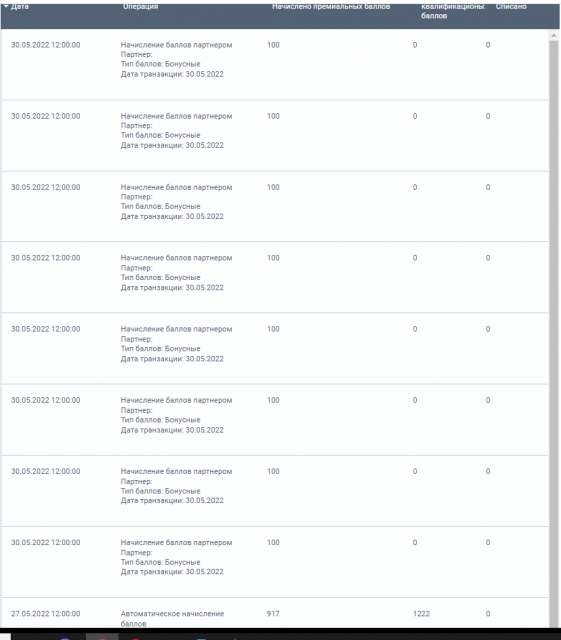The width and height of the screenshot is (561, 640).
Task: Select the topmost row's 30.05.2022 date cell
Action: point(46,45)
